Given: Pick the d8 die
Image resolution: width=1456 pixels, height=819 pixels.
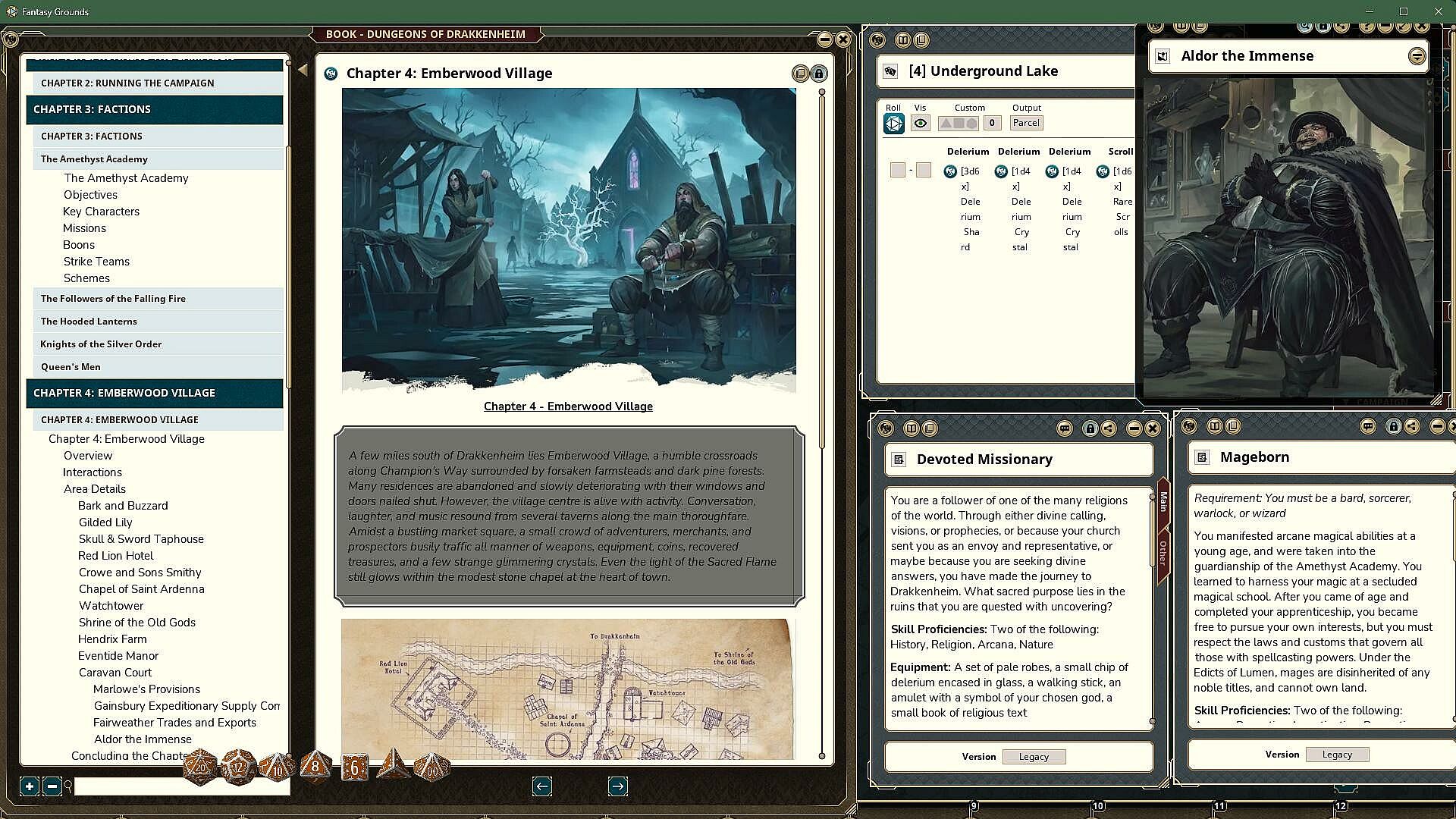Looking at the screenshot, I should 315,767.
